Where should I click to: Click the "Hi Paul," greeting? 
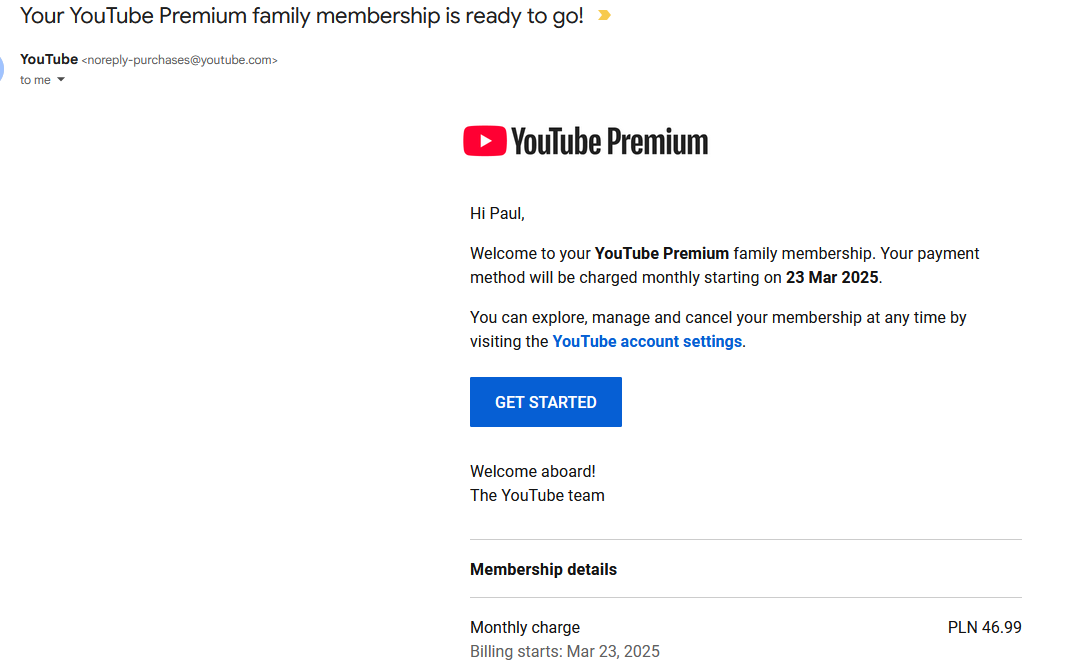point(497,213)
